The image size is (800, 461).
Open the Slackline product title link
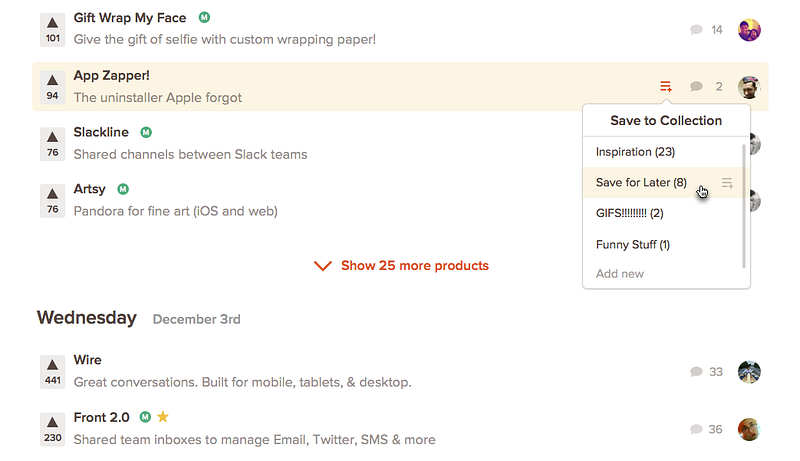[x=101, y=132]
